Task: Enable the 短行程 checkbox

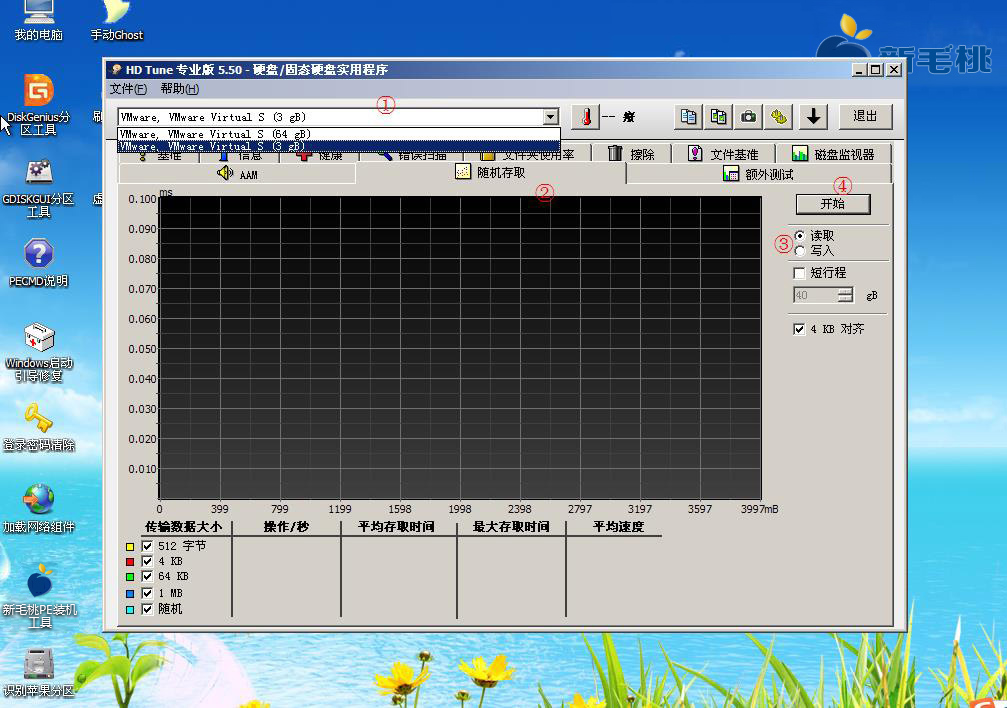Action: [800, 273]
